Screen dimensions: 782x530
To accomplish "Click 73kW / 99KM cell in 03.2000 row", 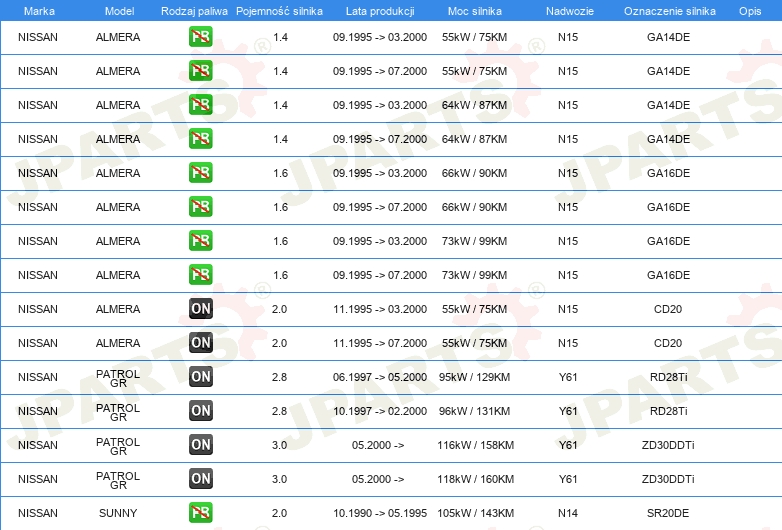I will point(474,241).
